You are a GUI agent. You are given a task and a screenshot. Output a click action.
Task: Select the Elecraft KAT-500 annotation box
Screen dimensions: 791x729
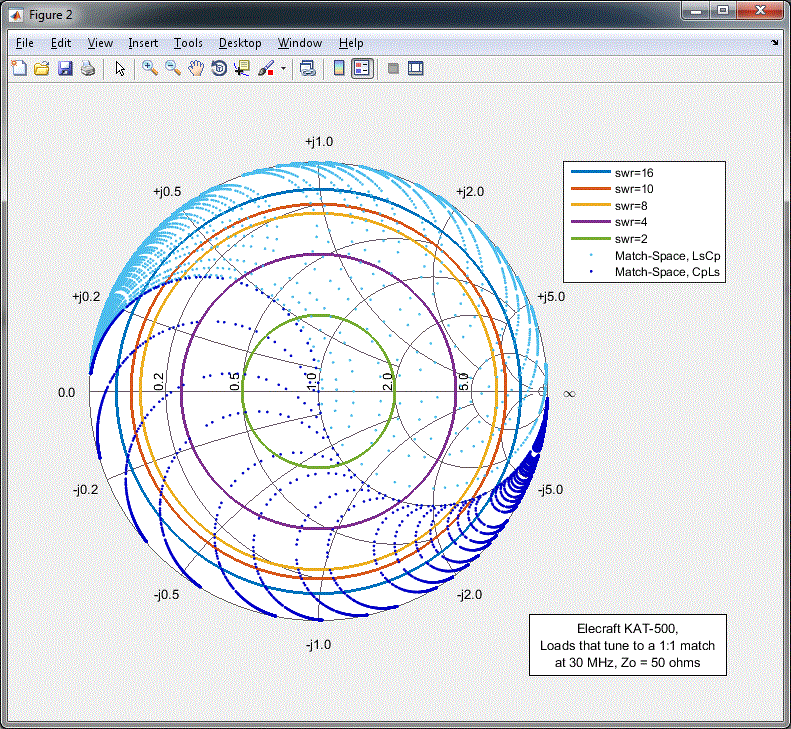[x=628, y=645]
